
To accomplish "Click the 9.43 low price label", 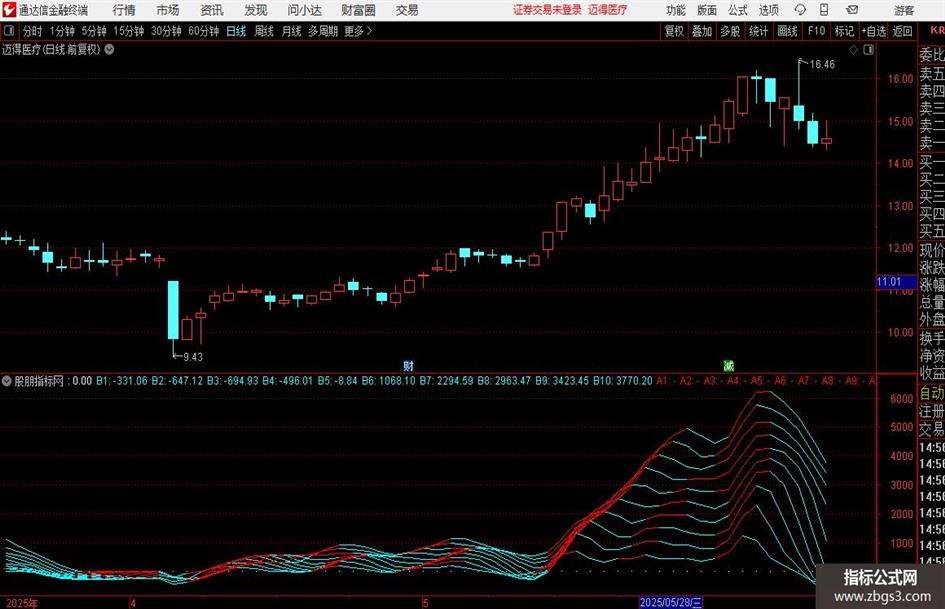I will pos(193,357).
